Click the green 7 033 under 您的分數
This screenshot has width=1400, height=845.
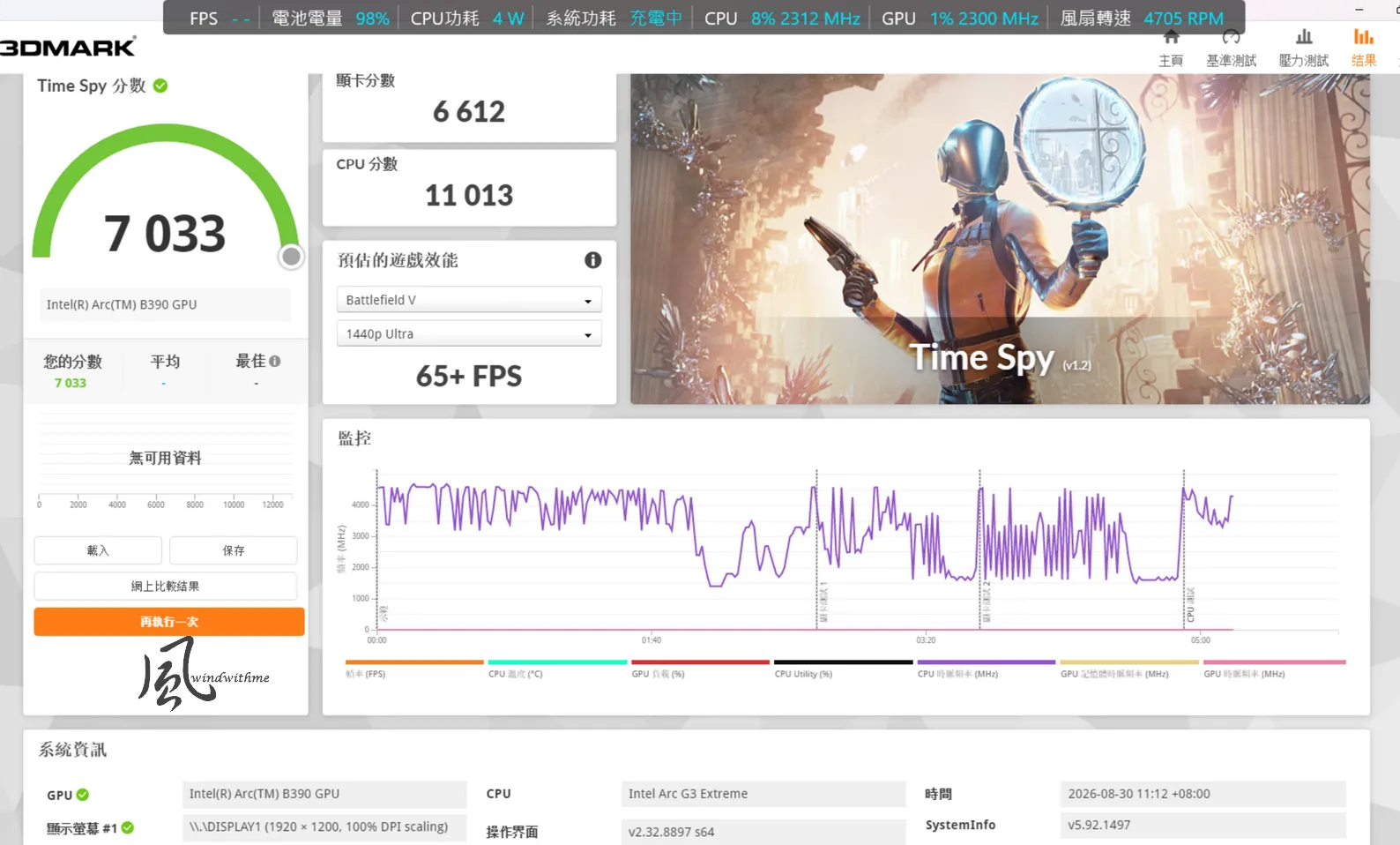pos(71,383)
